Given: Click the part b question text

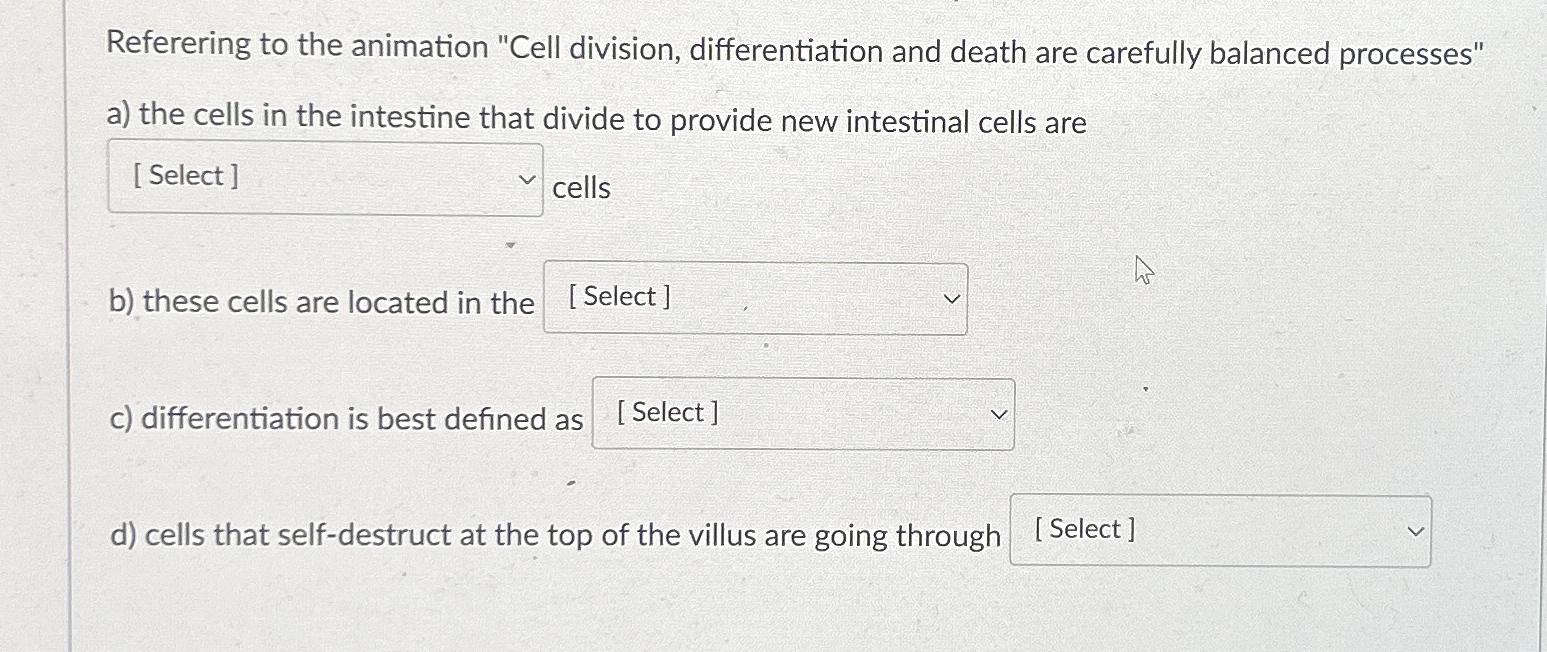Looking at the screenshot, I should click(320, 302).
